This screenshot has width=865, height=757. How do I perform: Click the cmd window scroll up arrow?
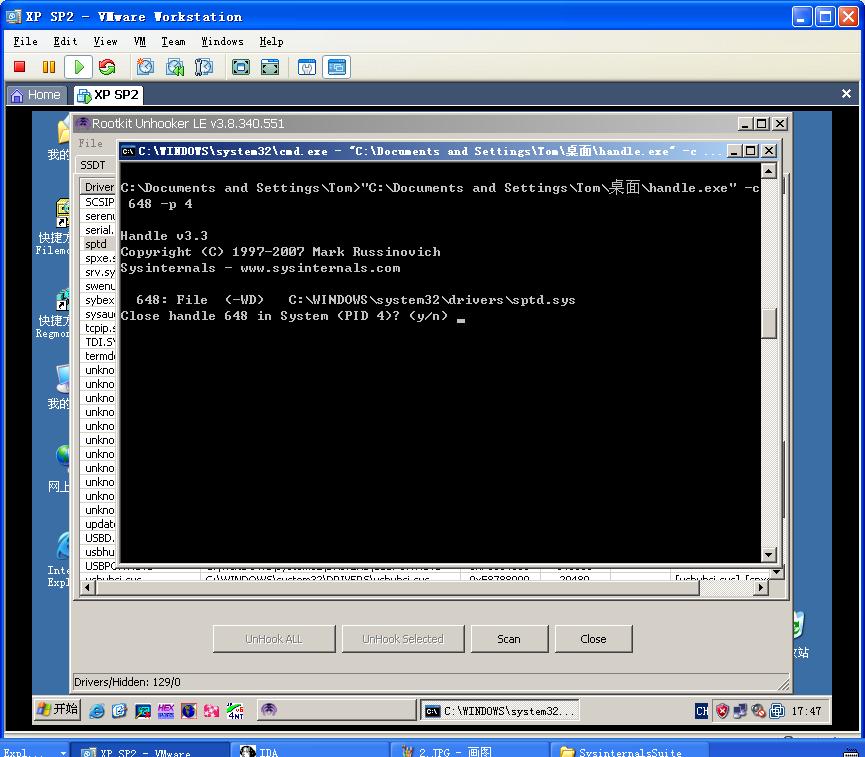[768, 171]
